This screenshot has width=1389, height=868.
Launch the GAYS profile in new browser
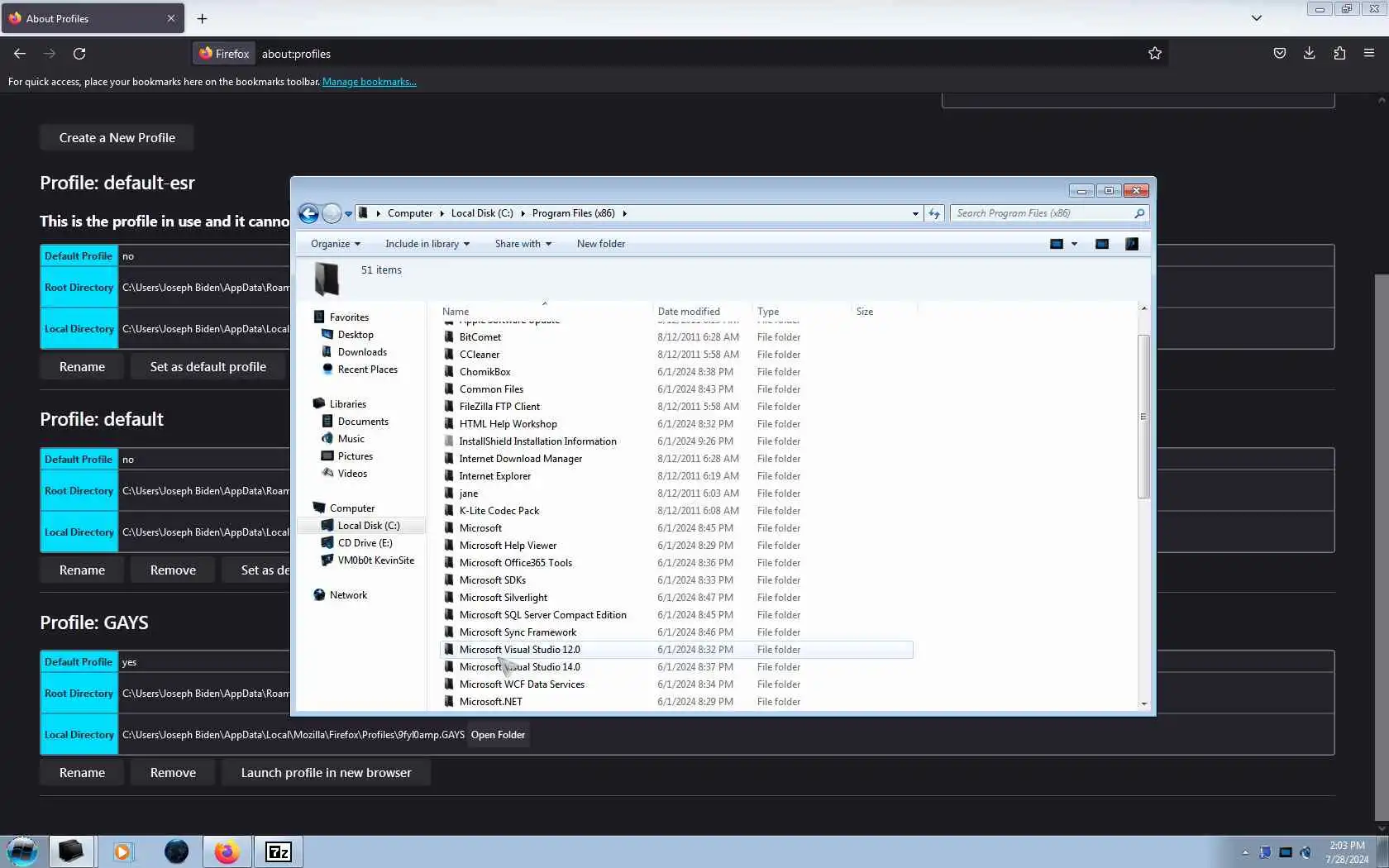326,773
